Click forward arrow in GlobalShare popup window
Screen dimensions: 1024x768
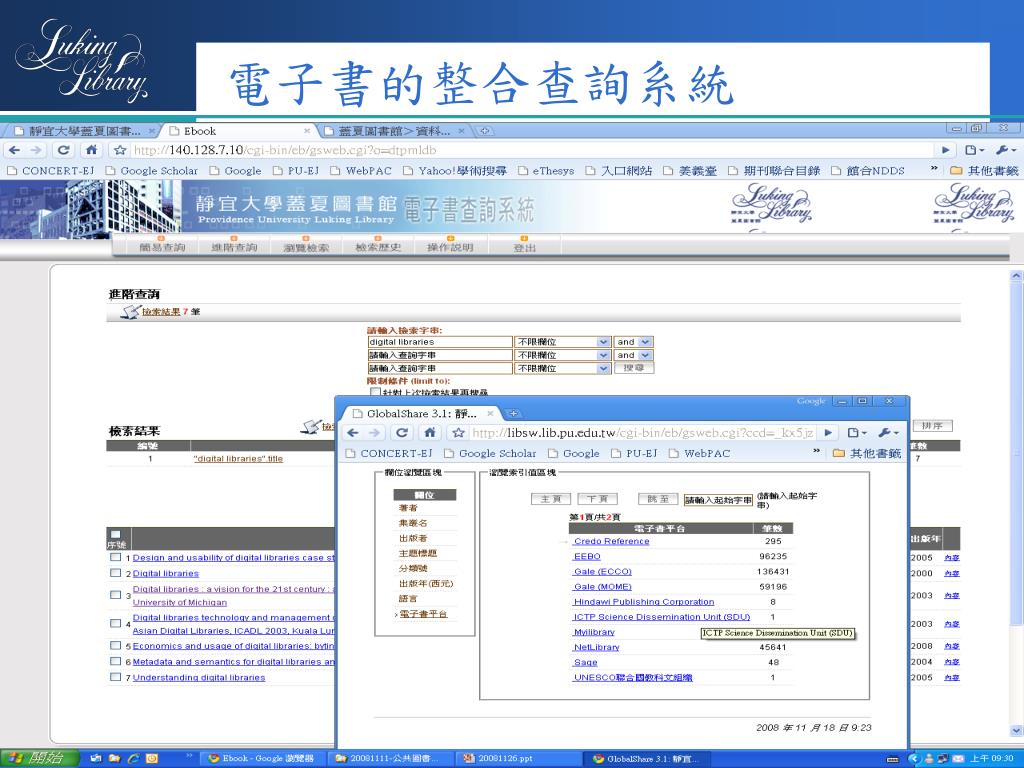(x=374, y=432)
